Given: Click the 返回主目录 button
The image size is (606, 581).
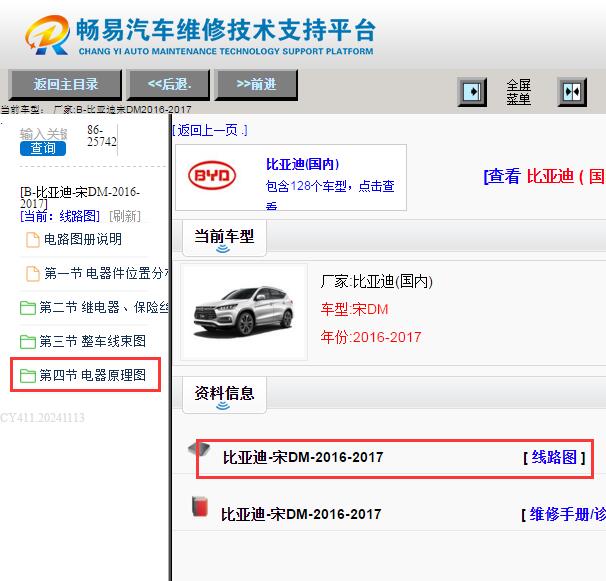Looking at the screenshot, I should [65, 84].
